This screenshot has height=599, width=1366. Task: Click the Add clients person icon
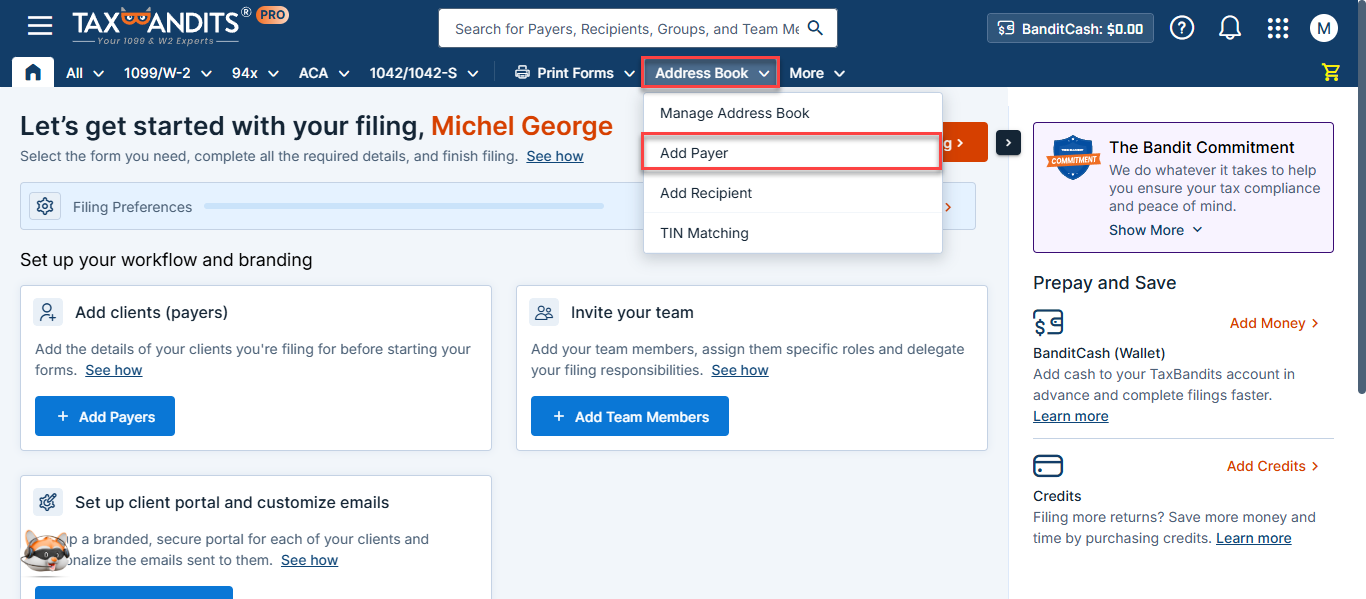coord(48,312)
